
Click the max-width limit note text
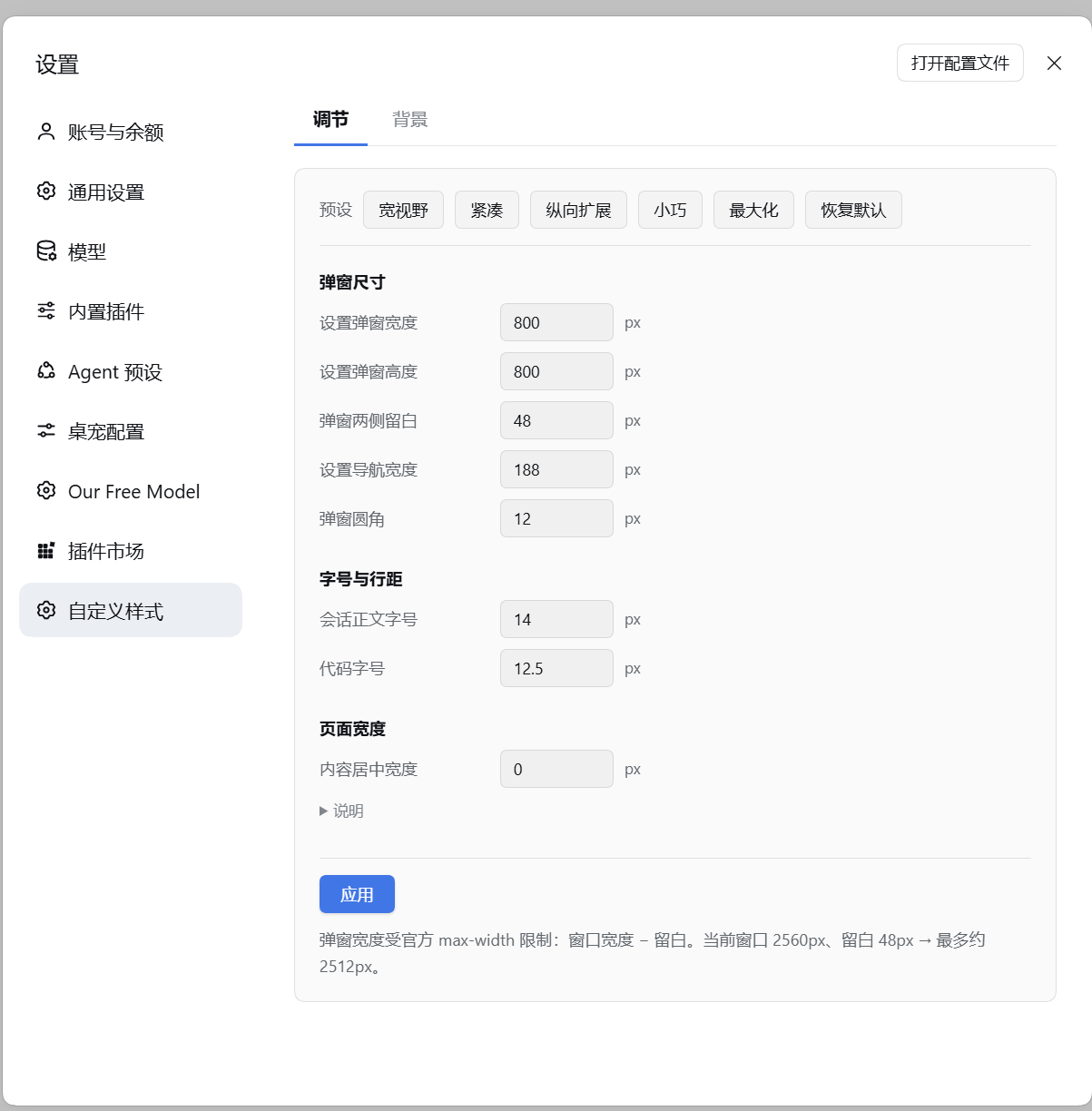tap(652, 953)
